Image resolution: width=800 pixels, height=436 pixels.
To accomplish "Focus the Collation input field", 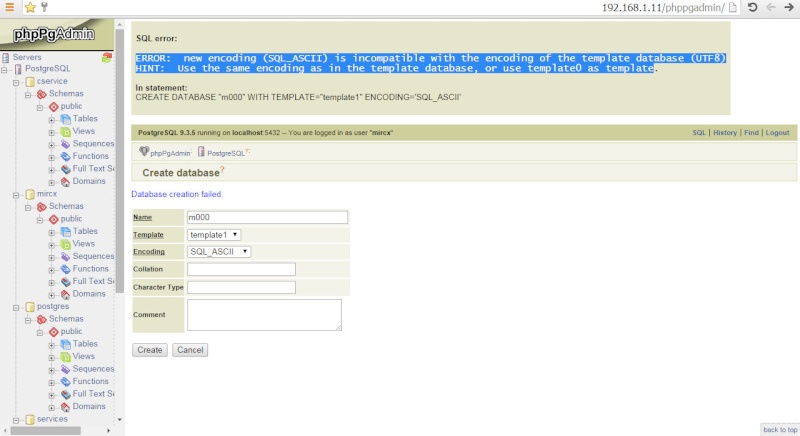I will point(241,269).
